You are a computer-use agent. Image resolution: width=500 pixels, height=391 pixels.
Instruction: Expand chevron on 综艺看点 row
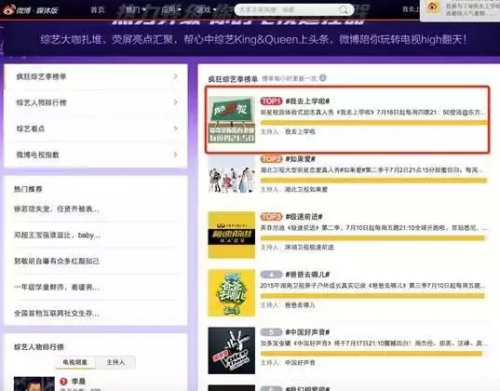tap(175, 128)
